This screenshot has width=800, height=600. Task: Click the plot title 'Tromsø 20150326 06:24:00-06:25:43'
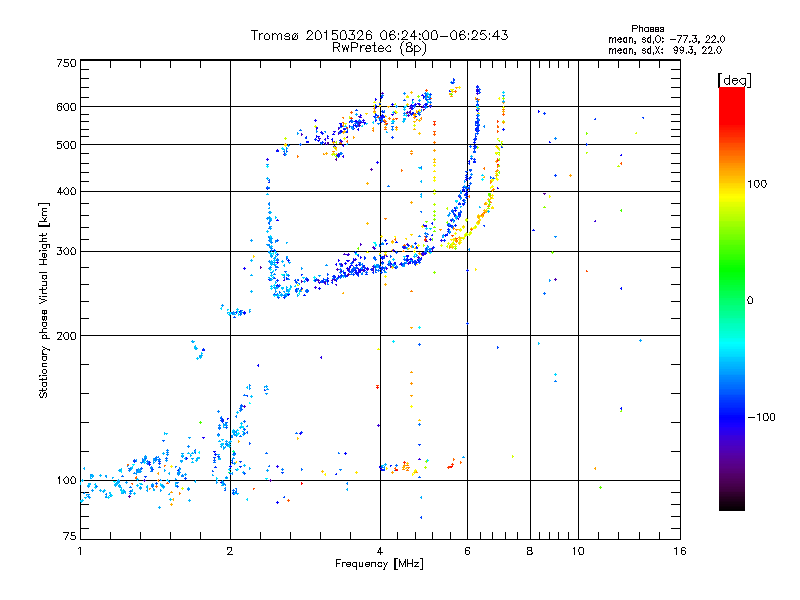379,35
